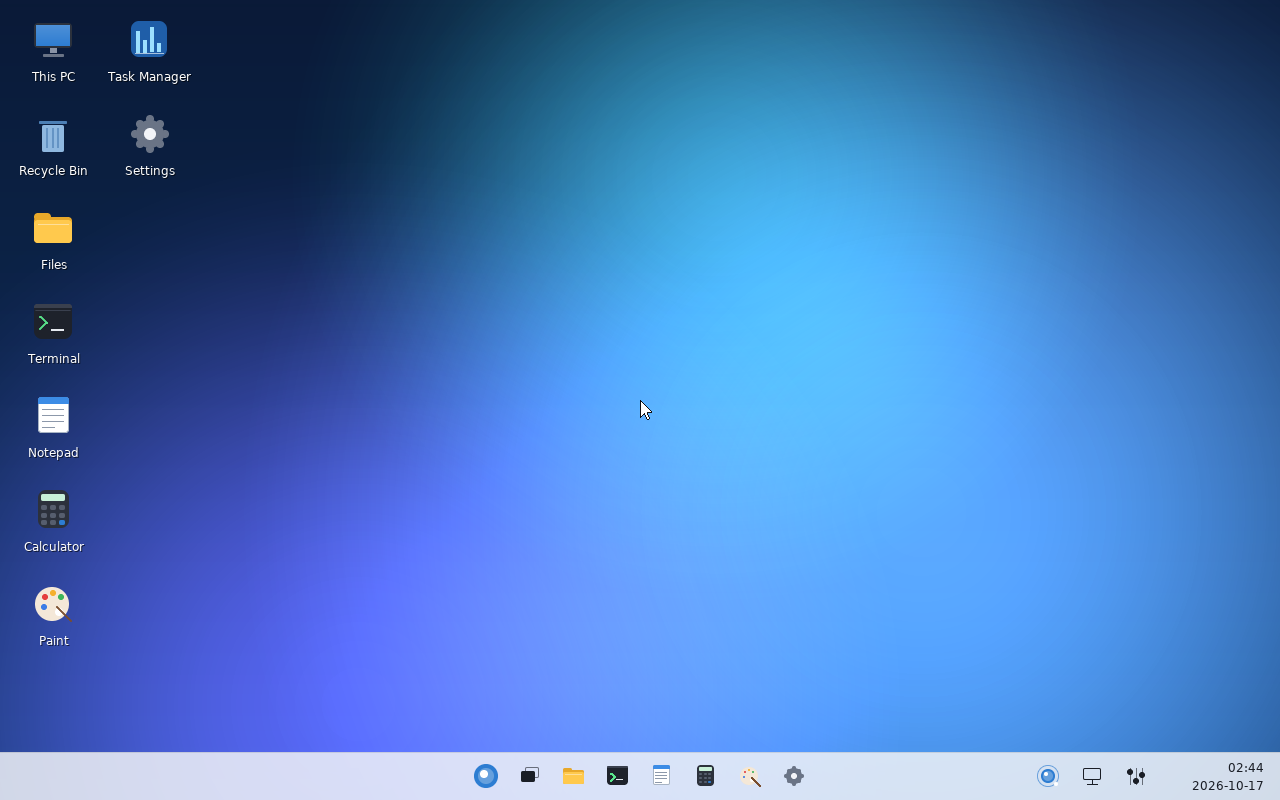Open calculator from taskbar

[705, 776]
